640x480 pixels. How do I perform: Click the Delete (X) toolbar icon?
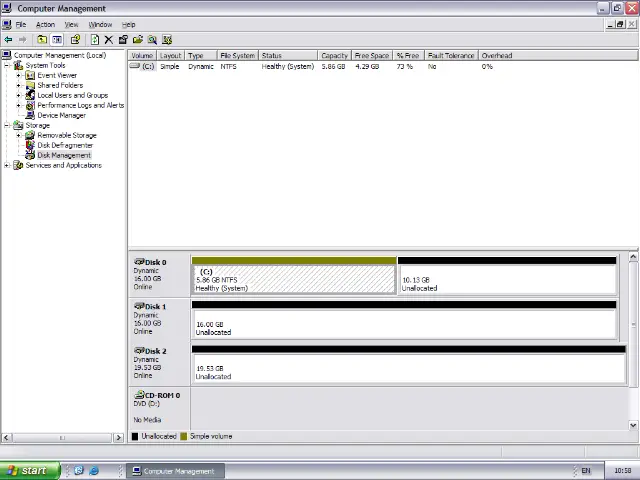click(109, 40)
